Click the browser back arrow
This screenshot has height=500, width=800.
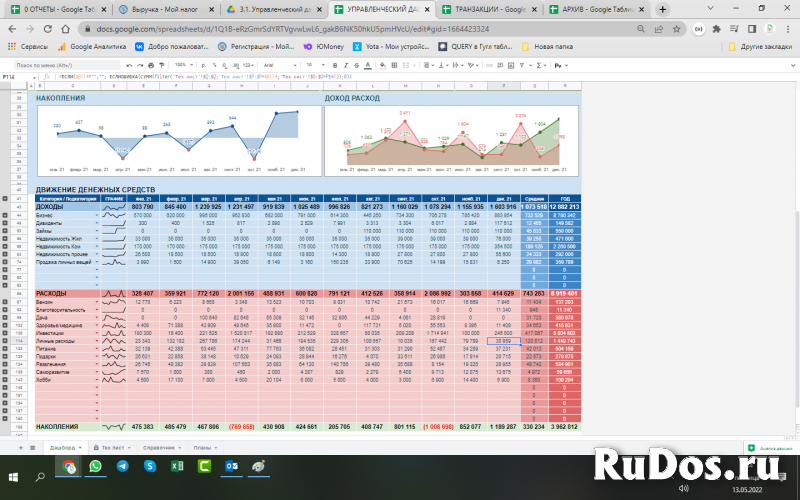pyautogui.click(x=12, y=30)
